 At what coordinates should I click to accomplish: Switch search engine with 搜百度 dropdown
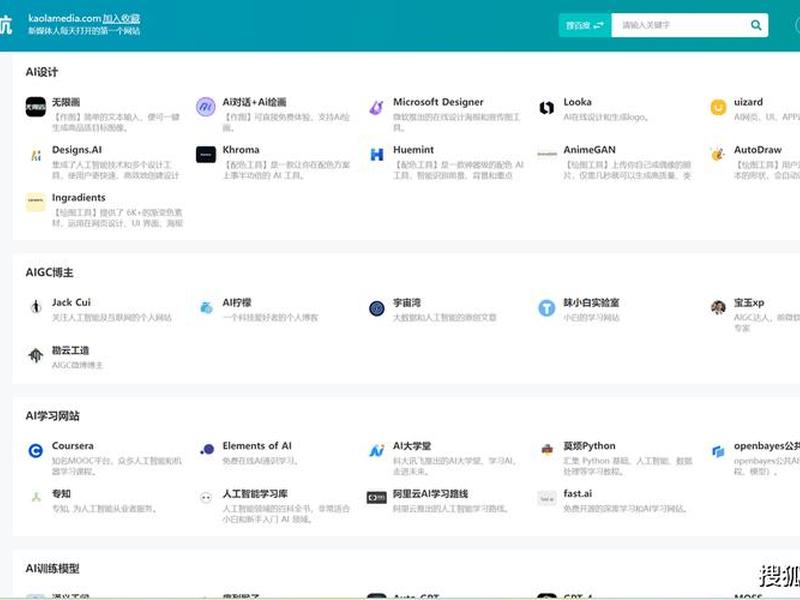(584, 25)
